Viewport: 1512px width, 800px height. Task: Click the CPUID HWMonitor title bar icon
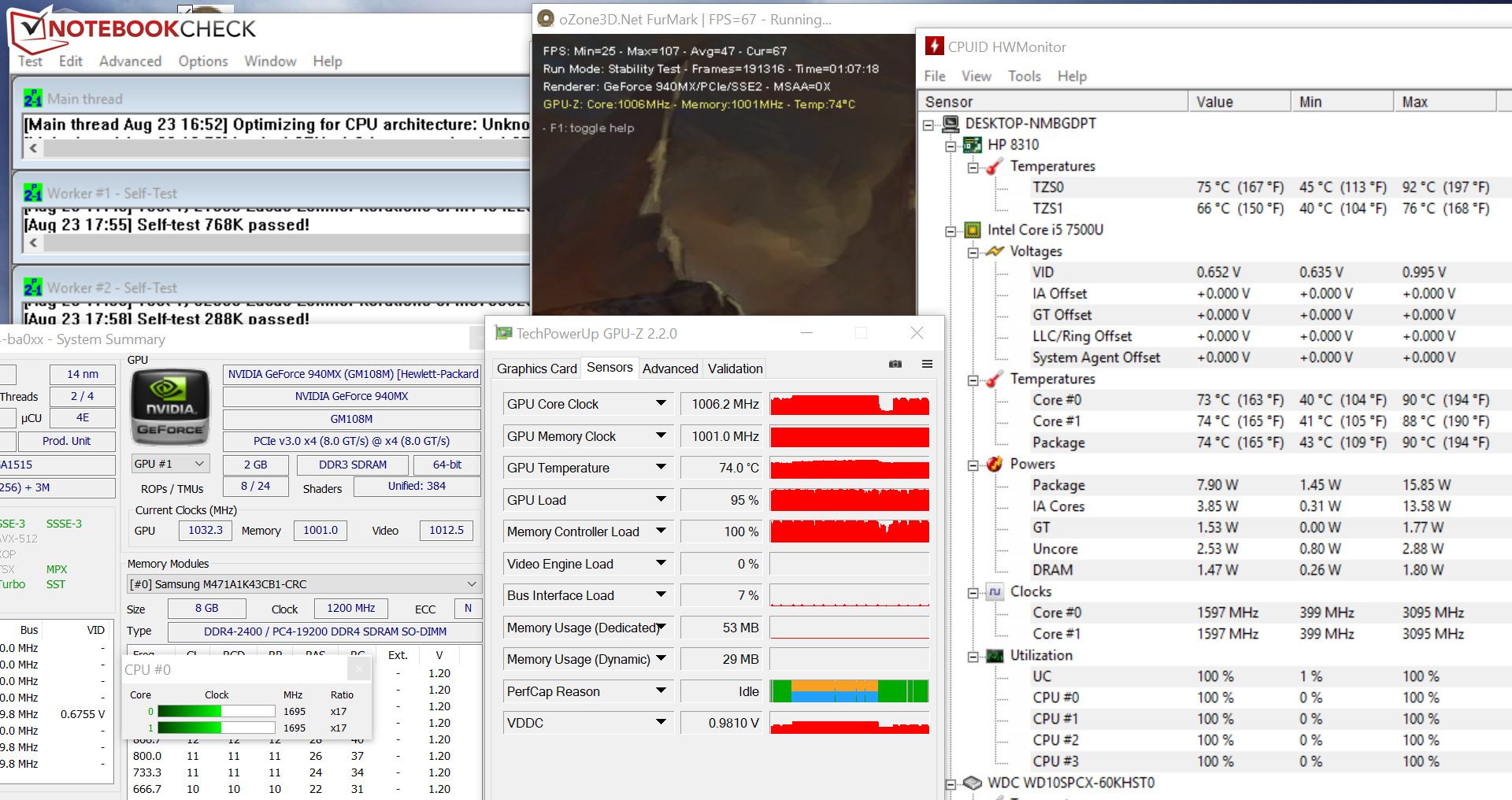pos(934,46)
